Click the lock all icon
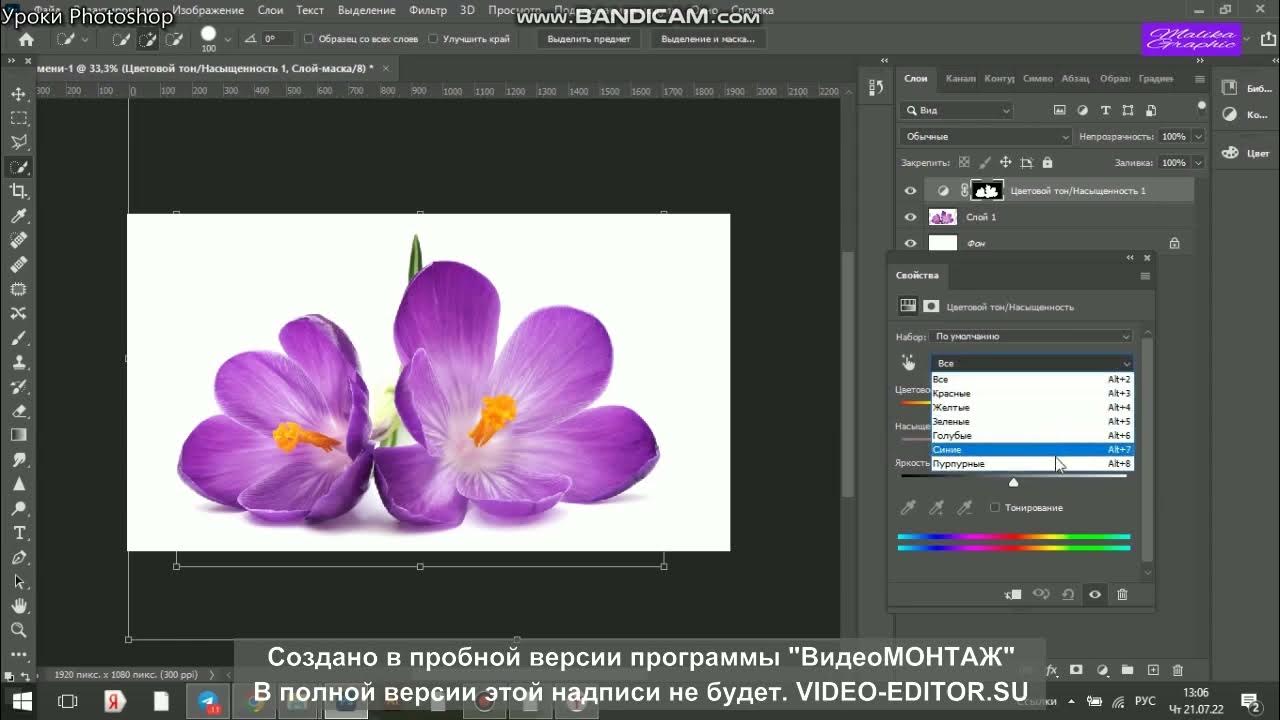The image size is (1280, 720). tap(1047, 162)
